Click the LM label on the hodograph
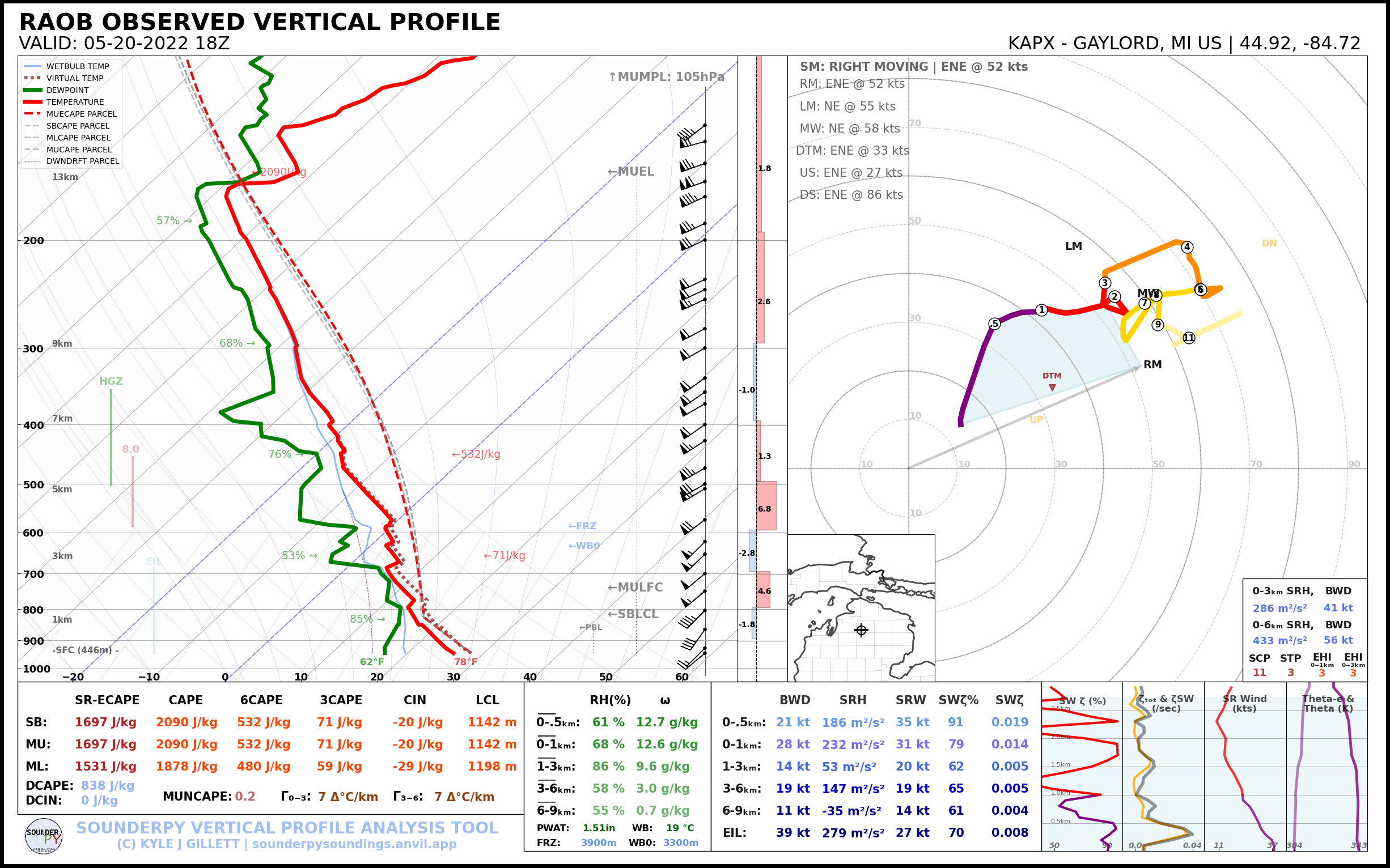The image size is (1390, 868). click(1074, 246)
